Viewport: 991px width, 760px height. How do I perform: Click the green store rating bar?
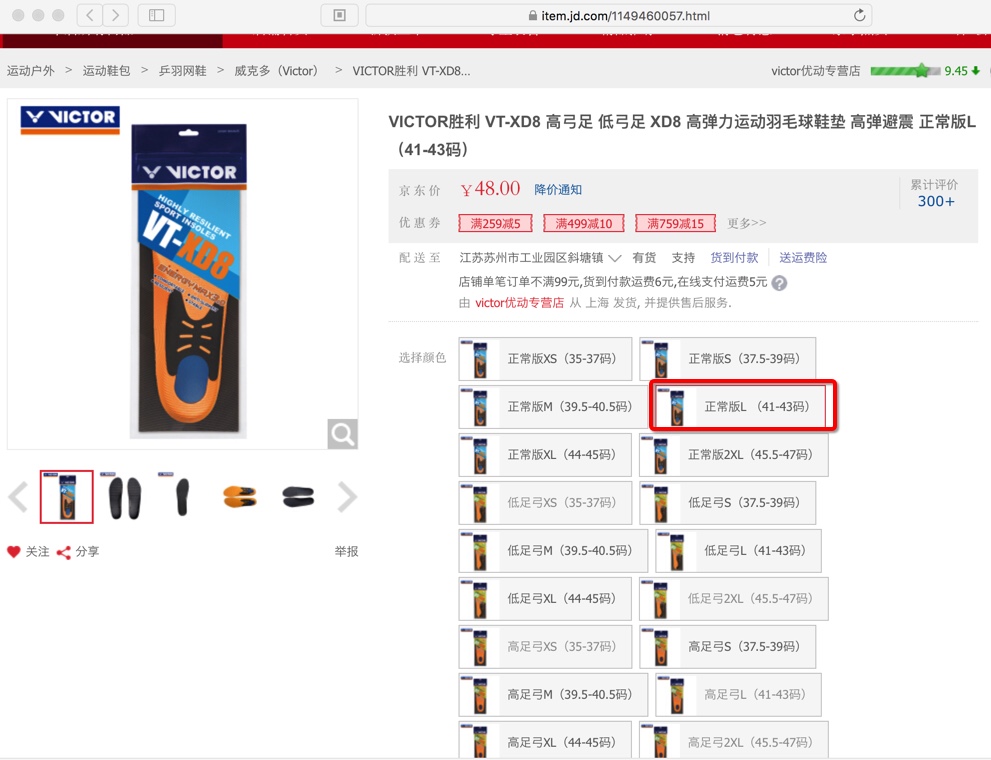pos(905,71)
